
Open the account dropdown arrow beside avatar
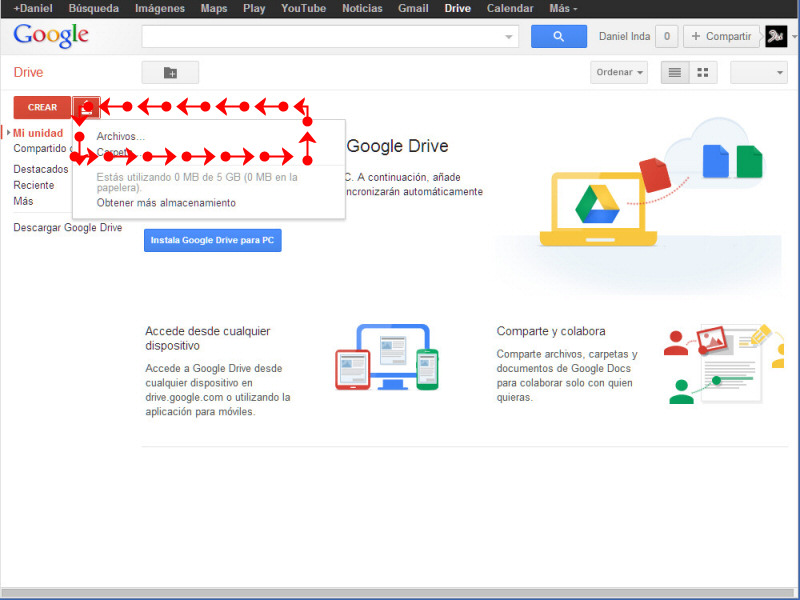pos(794,37)
